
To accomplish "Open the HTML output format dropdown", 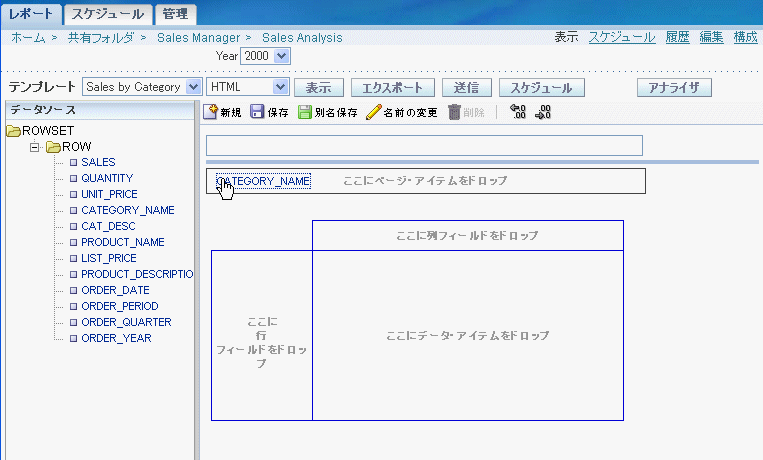I will [x=281, y=87].
